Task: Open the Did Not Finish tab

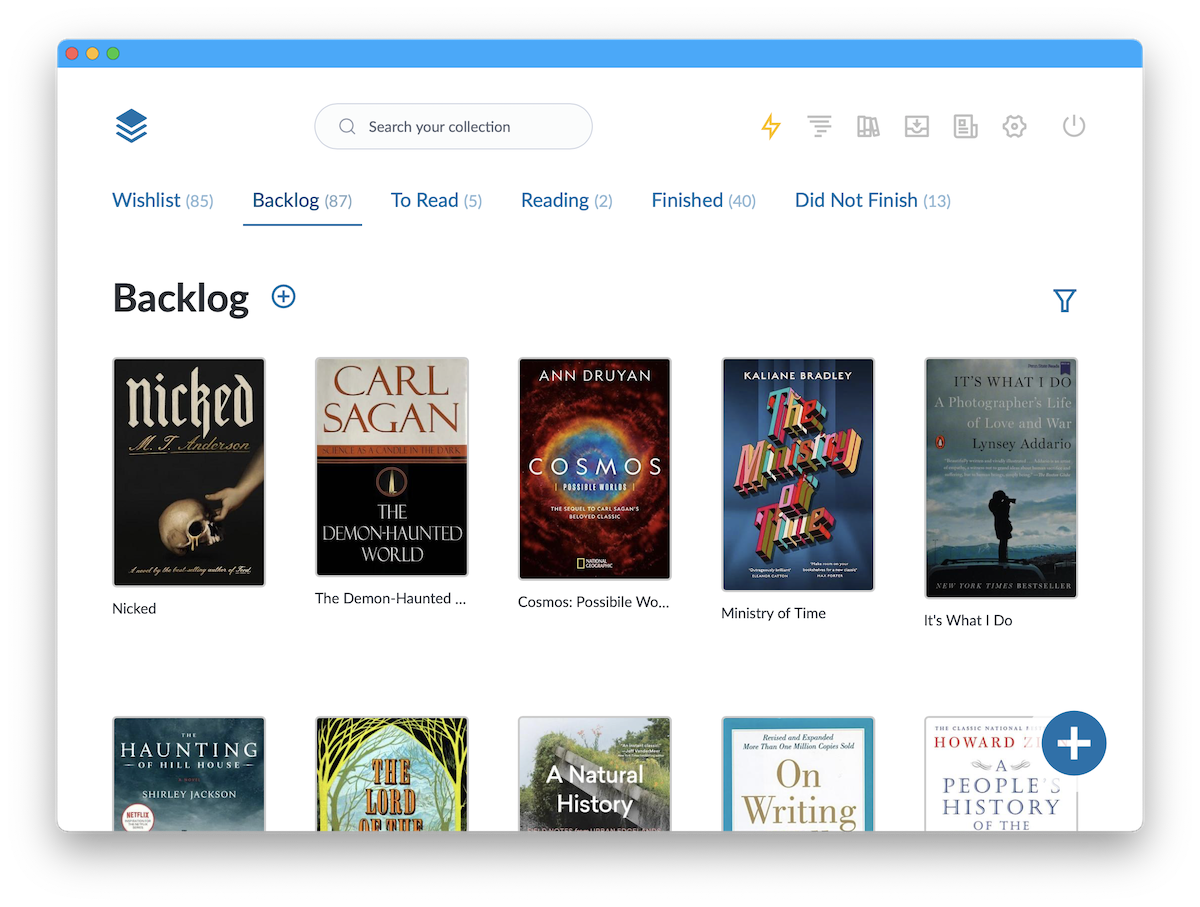Action: click(872, 200)
